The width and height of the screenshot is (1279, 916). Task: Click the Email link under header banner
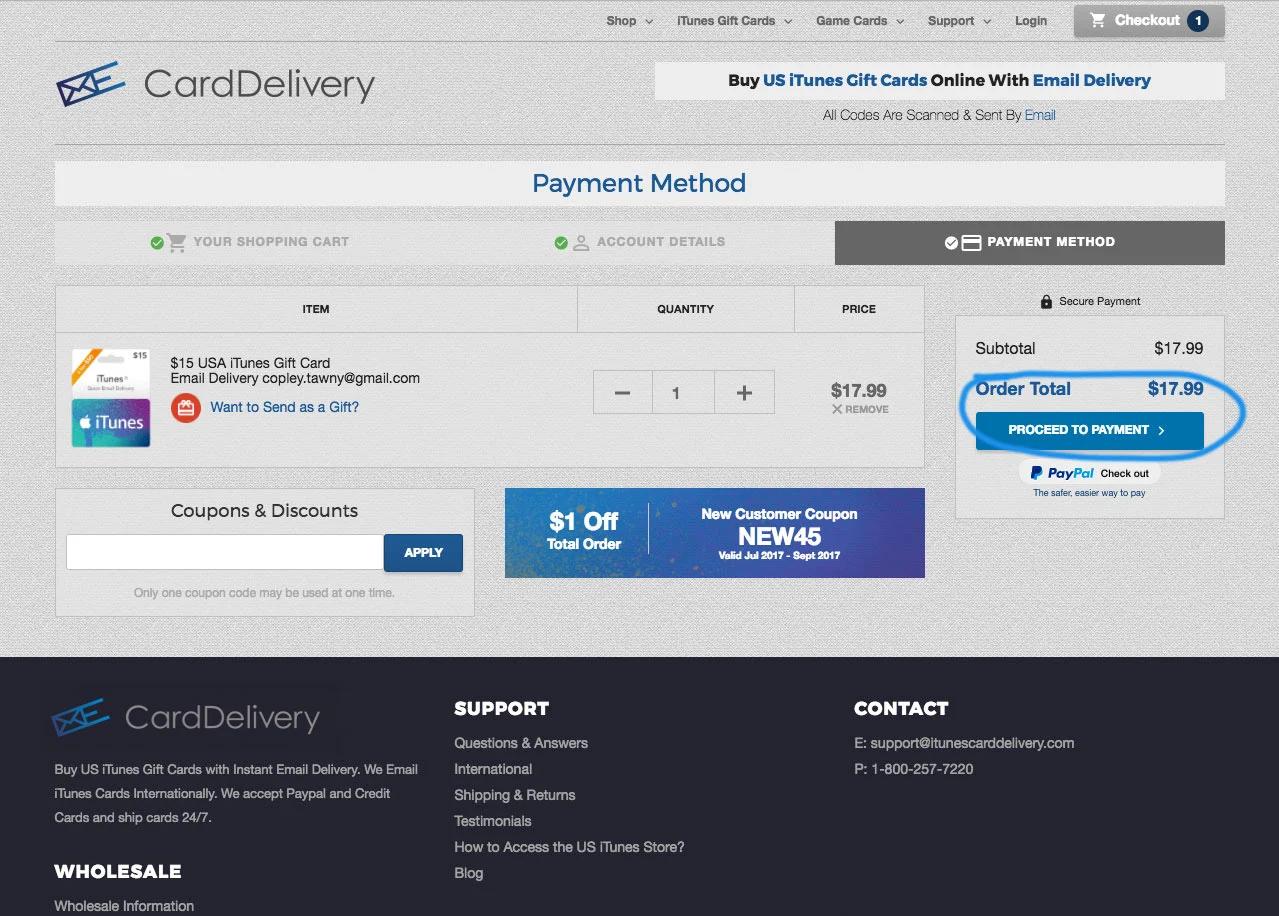[1040, 115]
